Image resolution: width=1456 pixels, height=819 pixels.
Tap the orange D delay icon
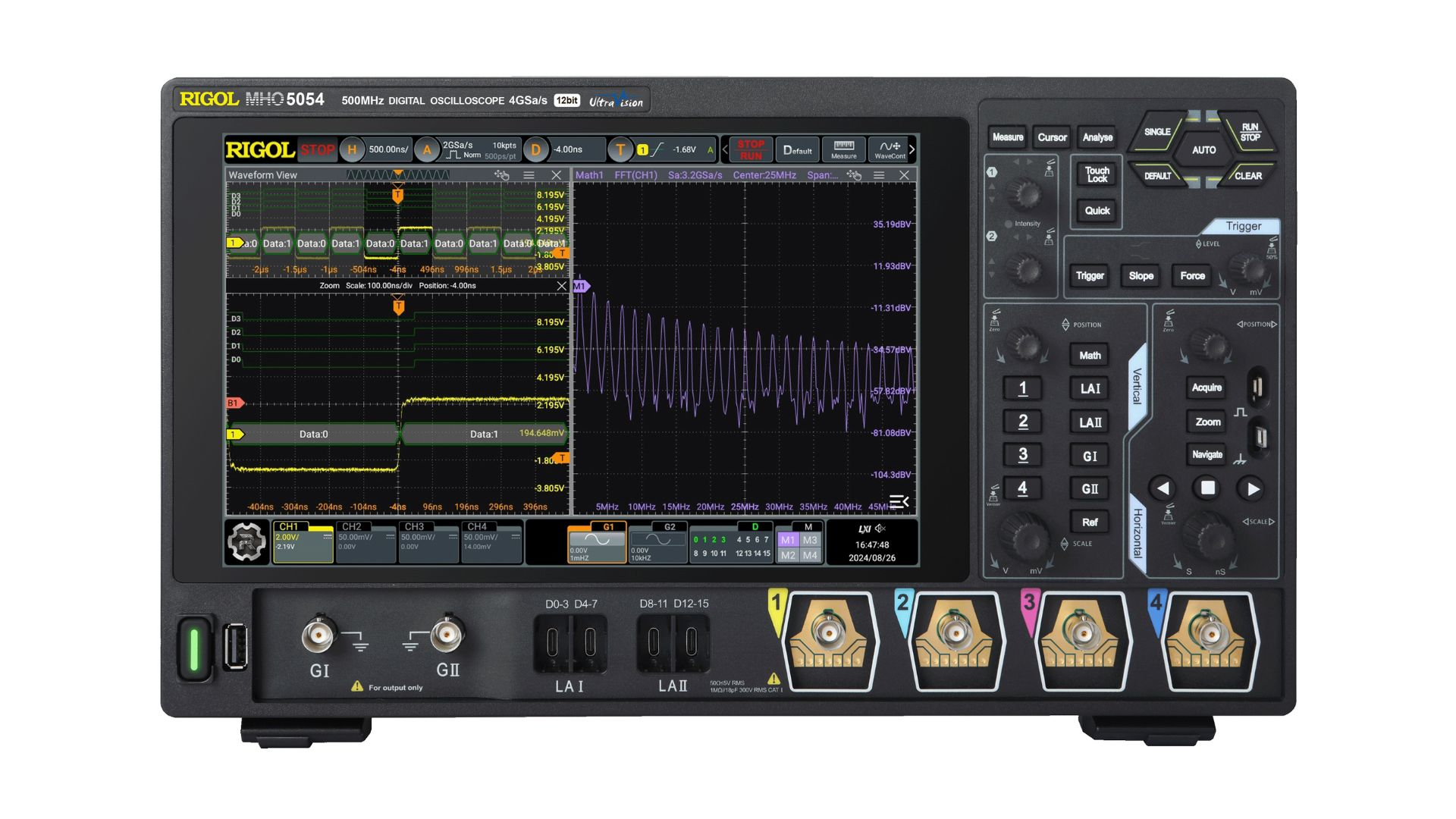click(535, 150)
